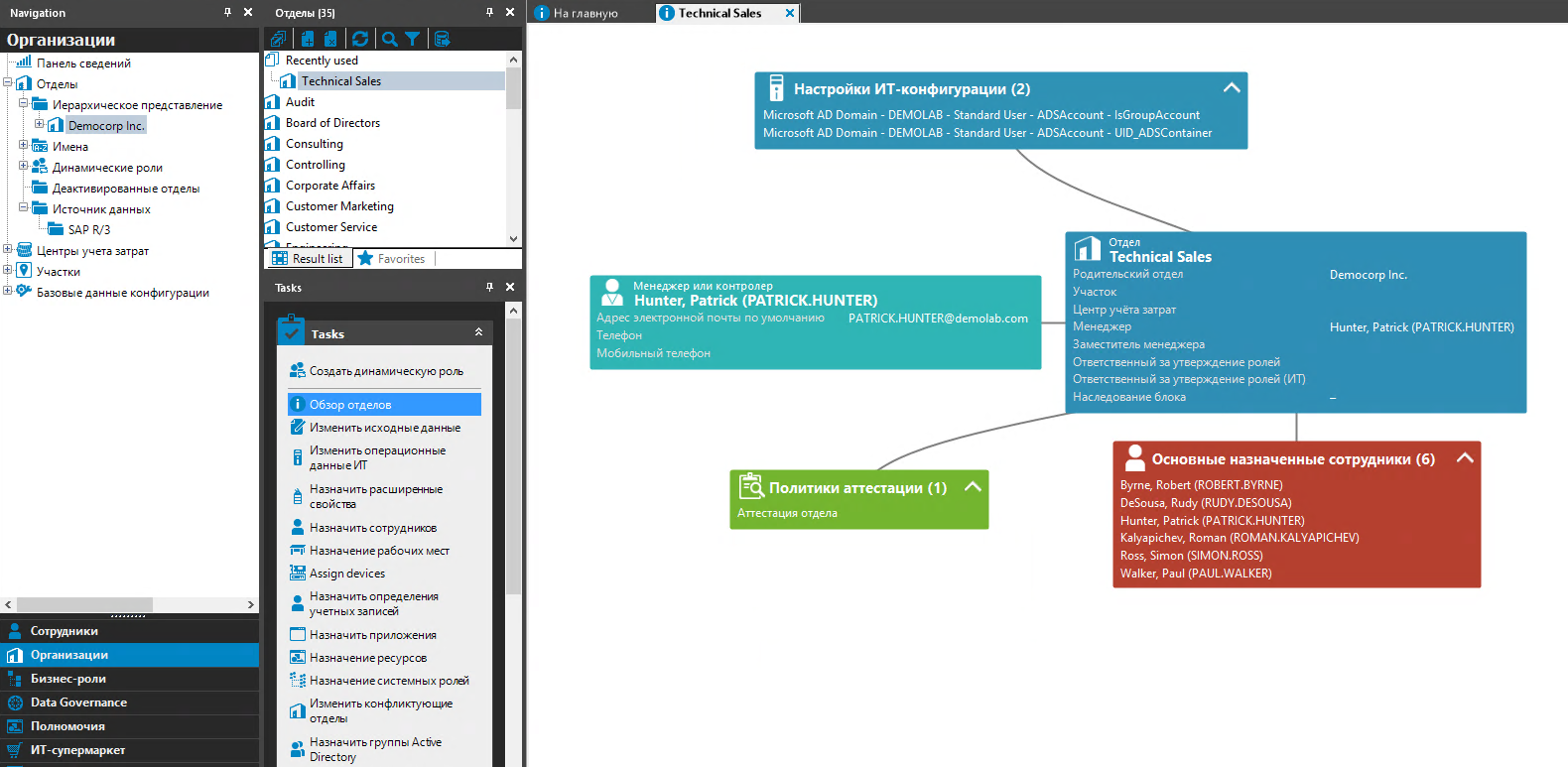This screenshot has height=767, width=1568.
Task: Click Изменить исходные данные task
Action: pyautogui.click(x=384, y=427)
